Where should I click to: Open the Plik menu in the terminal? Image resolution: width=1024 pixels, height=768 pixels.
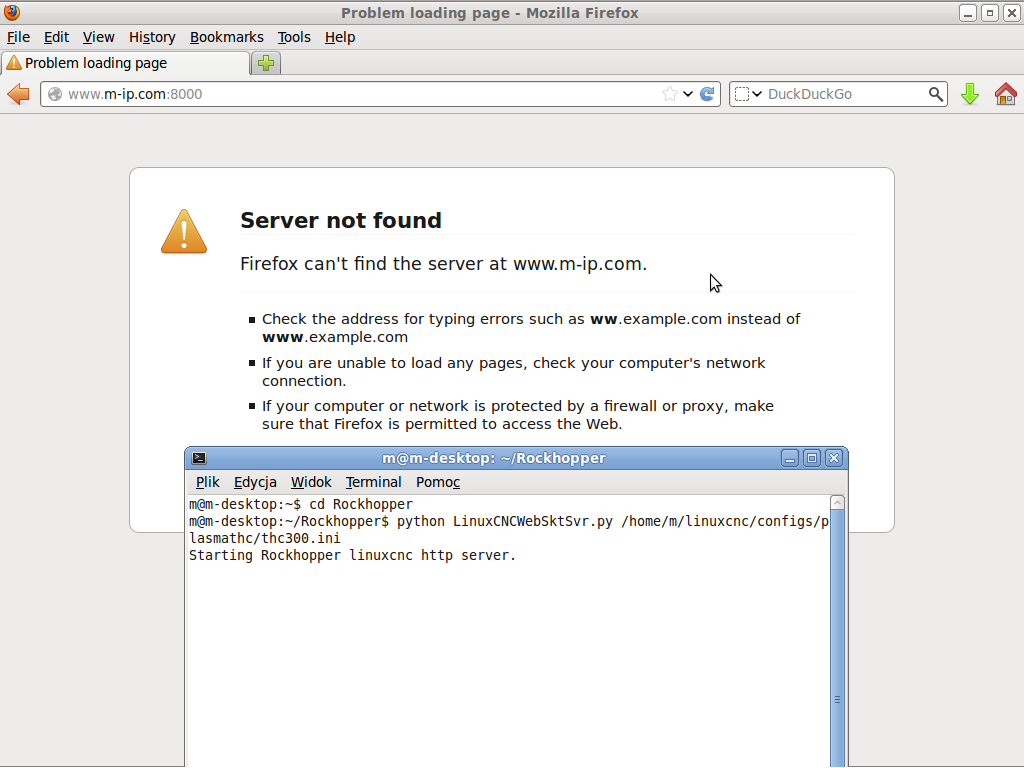click(208, 482)
